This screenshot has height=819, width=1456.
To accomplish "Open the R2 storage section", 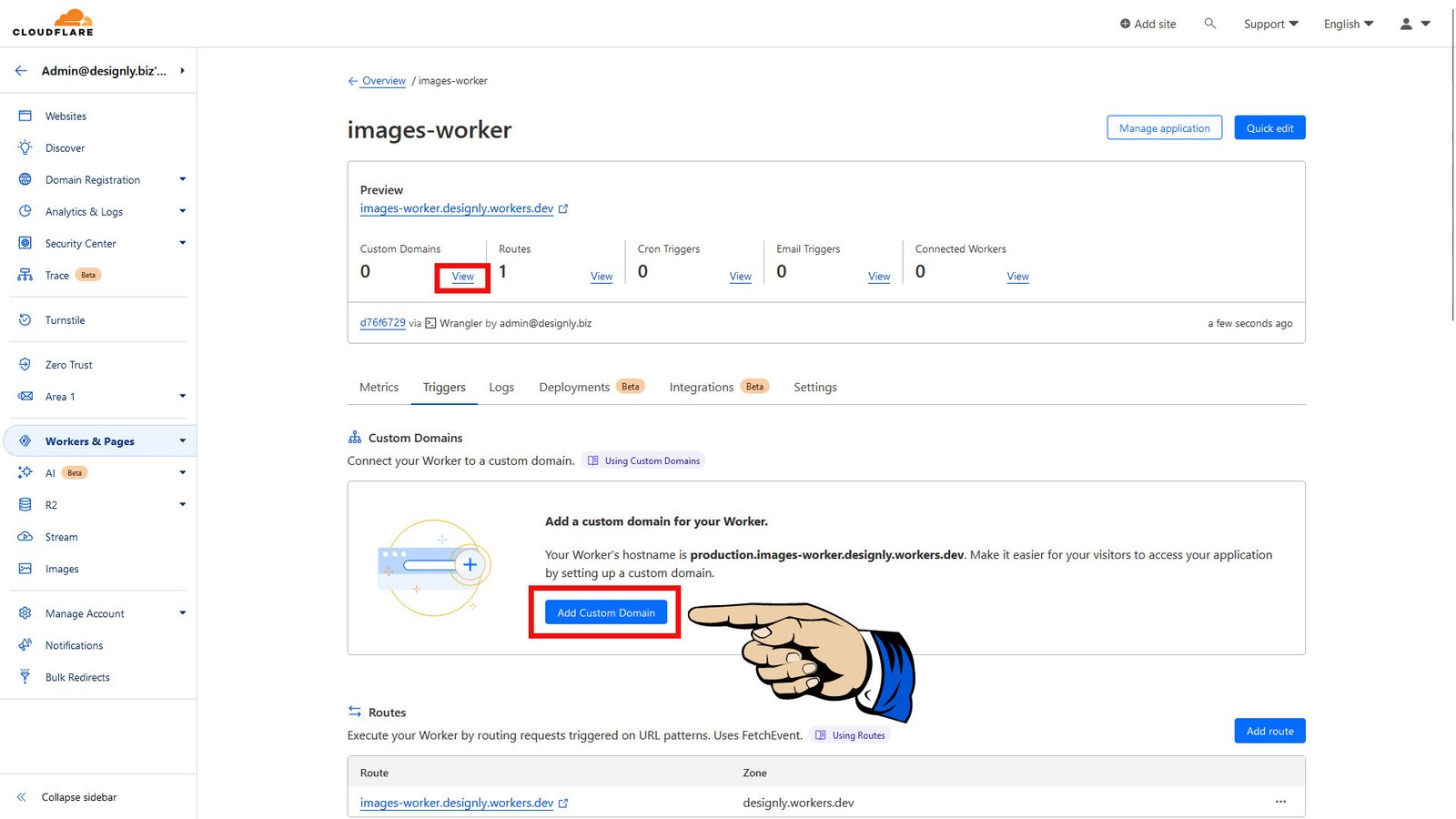I will [x=52, y=504].
